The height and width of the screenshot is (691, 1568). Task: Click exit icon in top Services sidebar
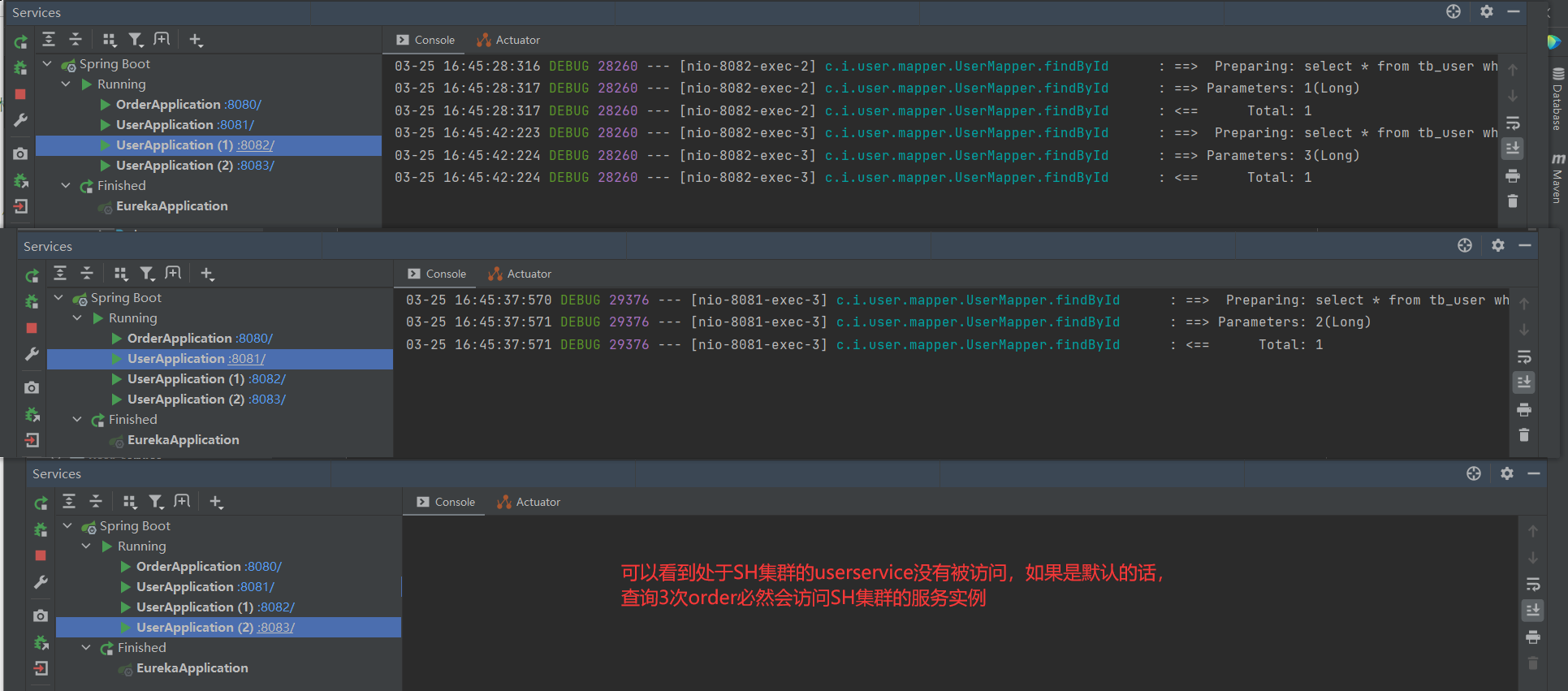point(20,206)
